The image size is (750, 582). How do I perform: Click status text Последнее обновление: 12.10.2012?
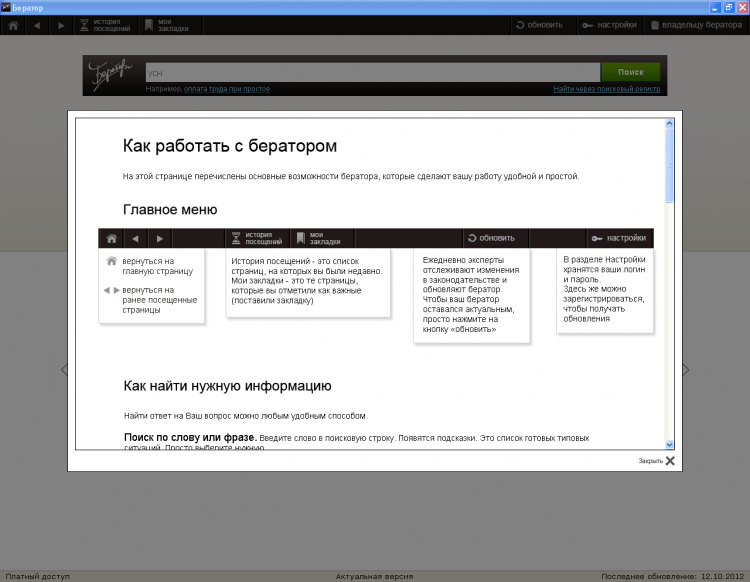(673, 576)
